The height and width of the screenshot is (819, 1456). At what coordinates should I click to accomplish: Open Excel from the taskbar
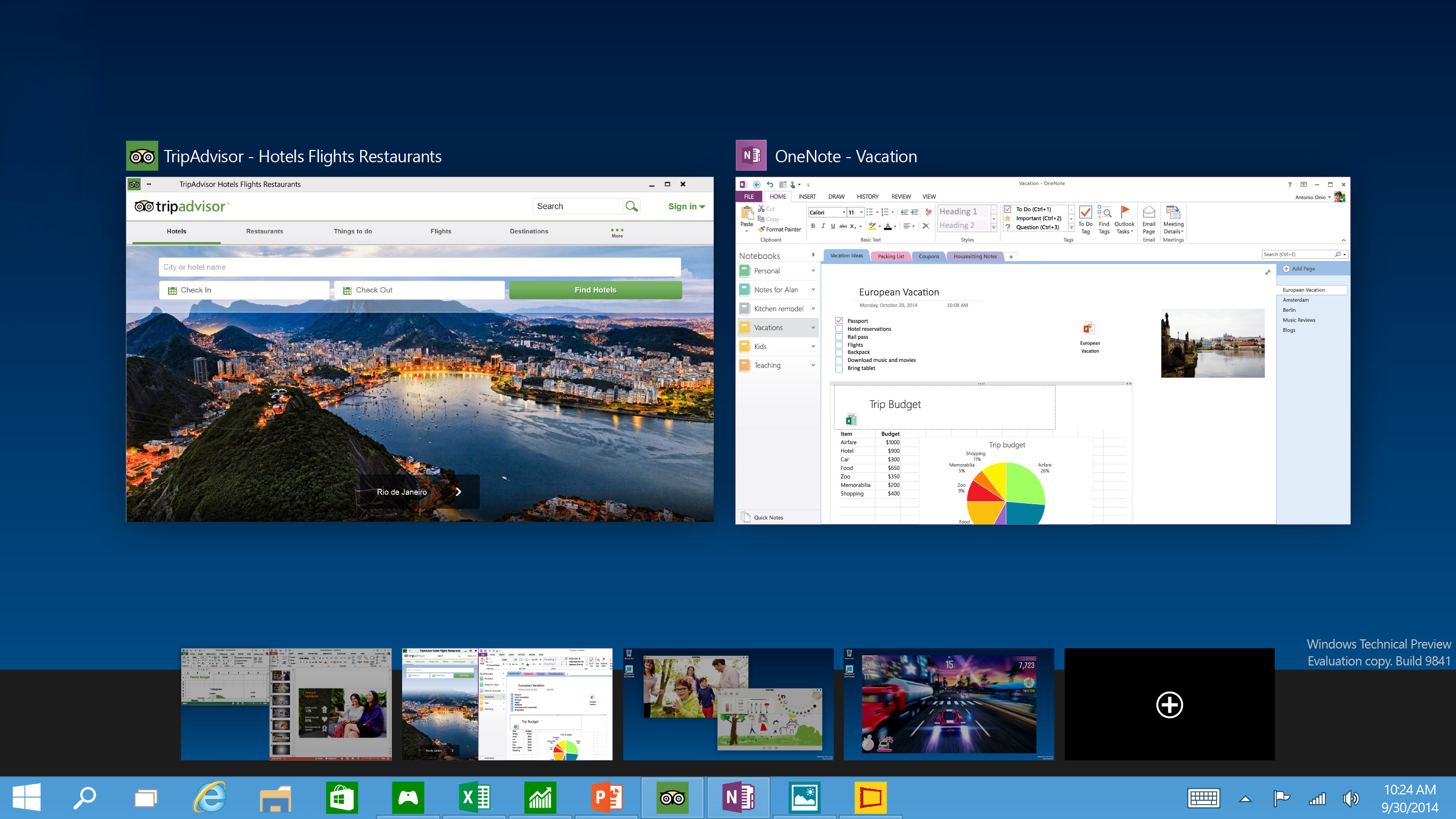click(474, 798)
